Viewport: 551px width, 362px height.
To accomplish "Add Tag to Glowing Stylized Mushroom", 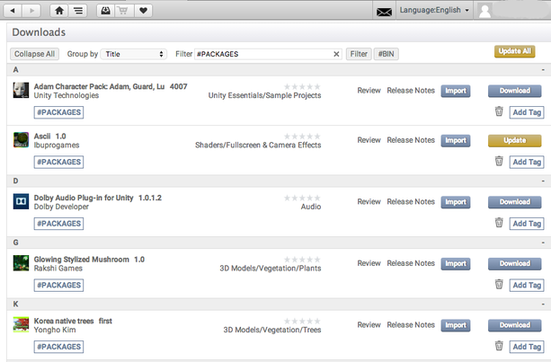I will 527,285.
